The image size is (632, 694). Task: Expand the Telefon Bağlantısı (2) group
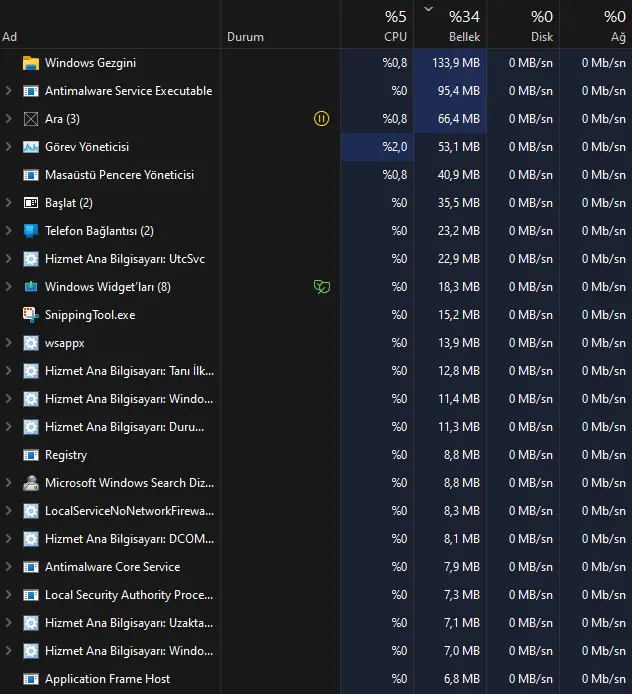coord(8,231)
